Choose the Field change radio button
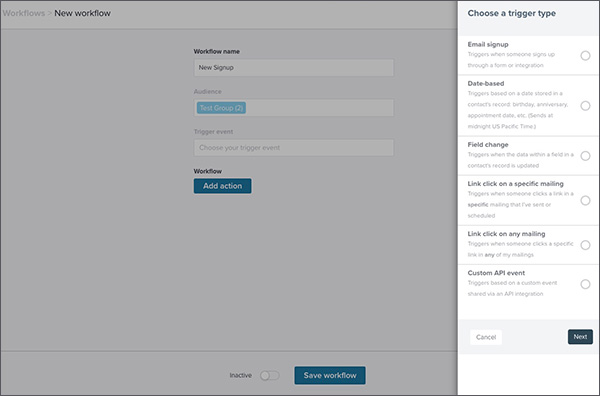600x396 pixels. [585, 156]
